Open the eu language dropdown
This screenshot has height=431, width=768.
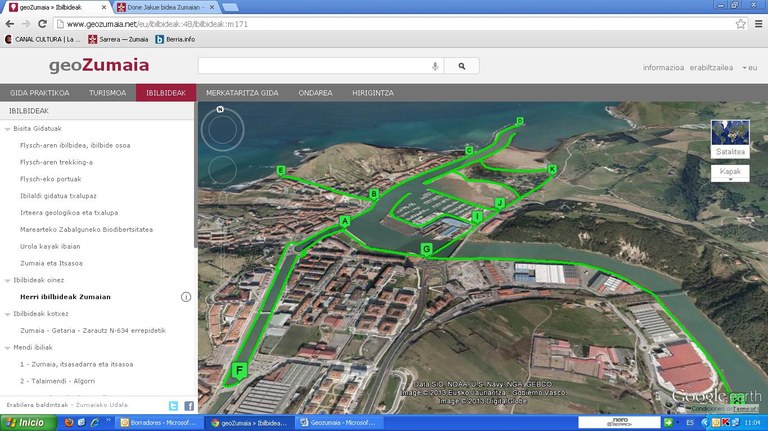coord(750,68)
